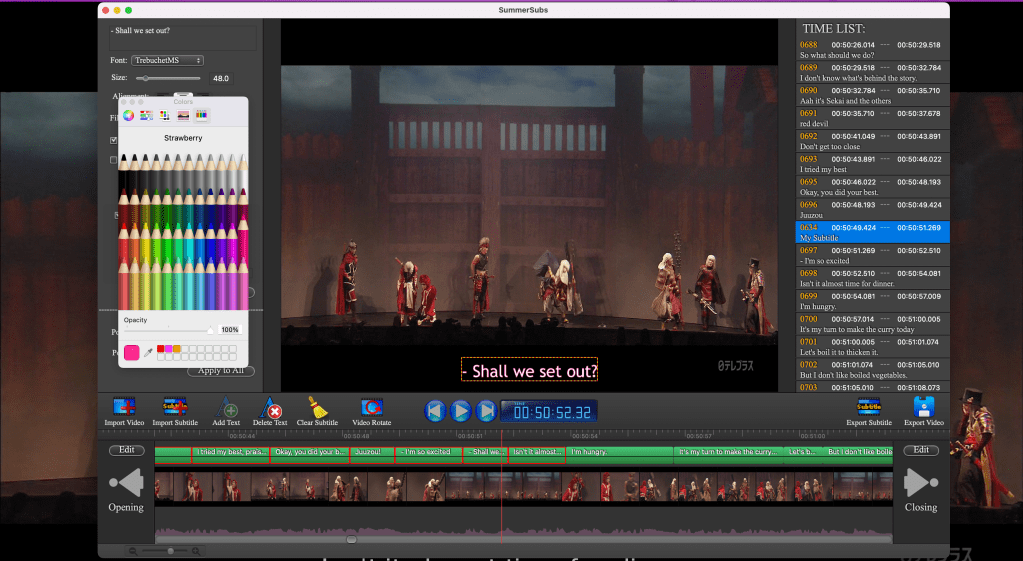The width and height of the screenshot is (1023, 561).
Task: Select time list entry 'Don't get too close'
Action: click(873, 141)
